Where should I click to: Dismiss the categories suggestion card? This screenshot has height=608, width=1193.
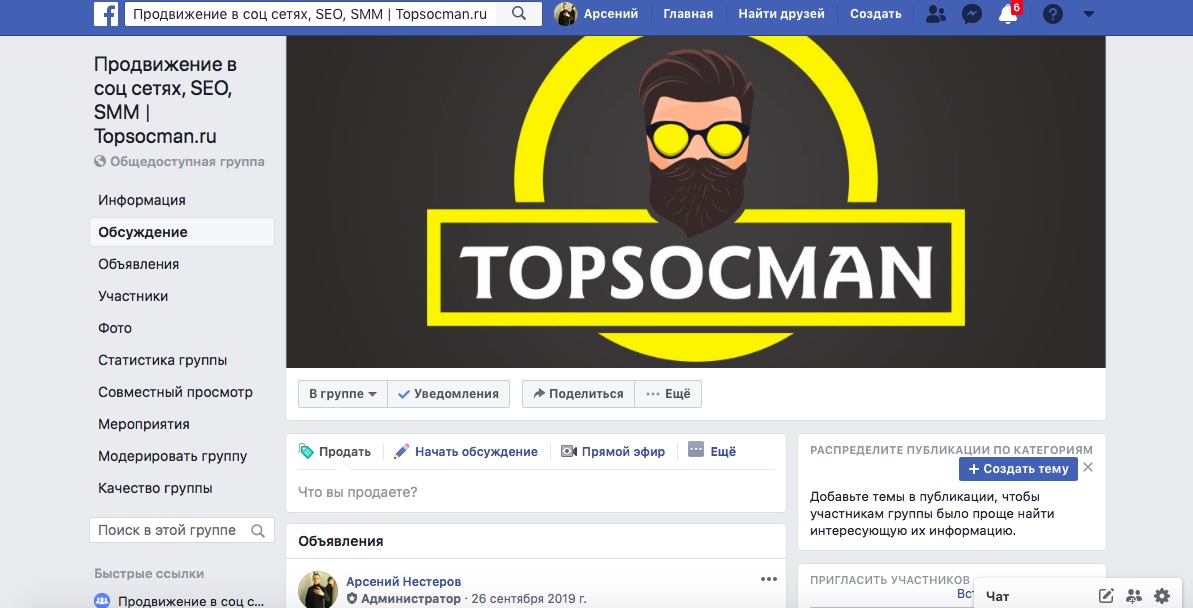pyautogui.click(x=1088, y=467)
